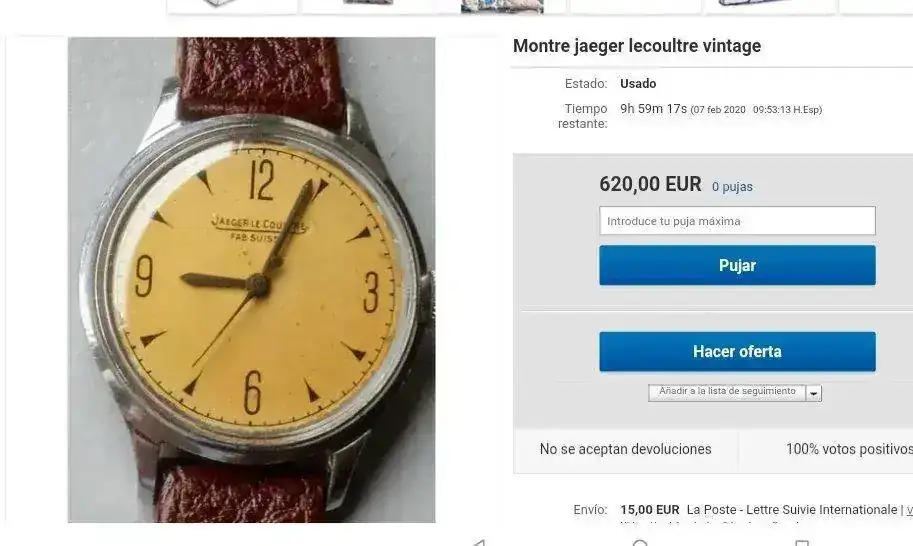Viewport: 913px width, 546px height.
Task: Click the Hacer oferta button
Action: coord(737,352)
